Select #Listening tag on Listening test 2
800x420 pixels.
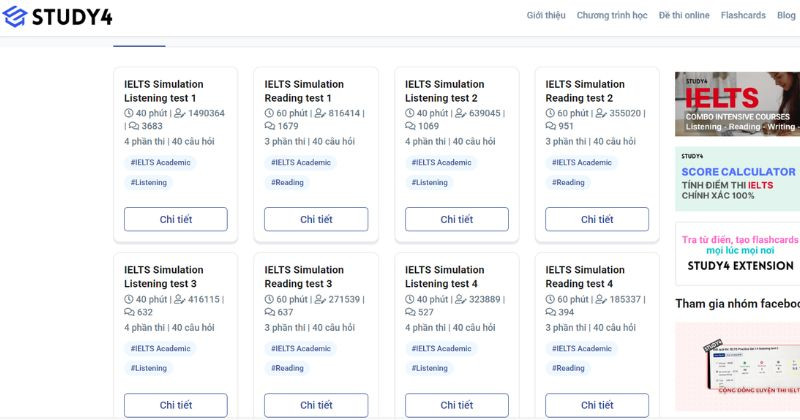(430, 183)
